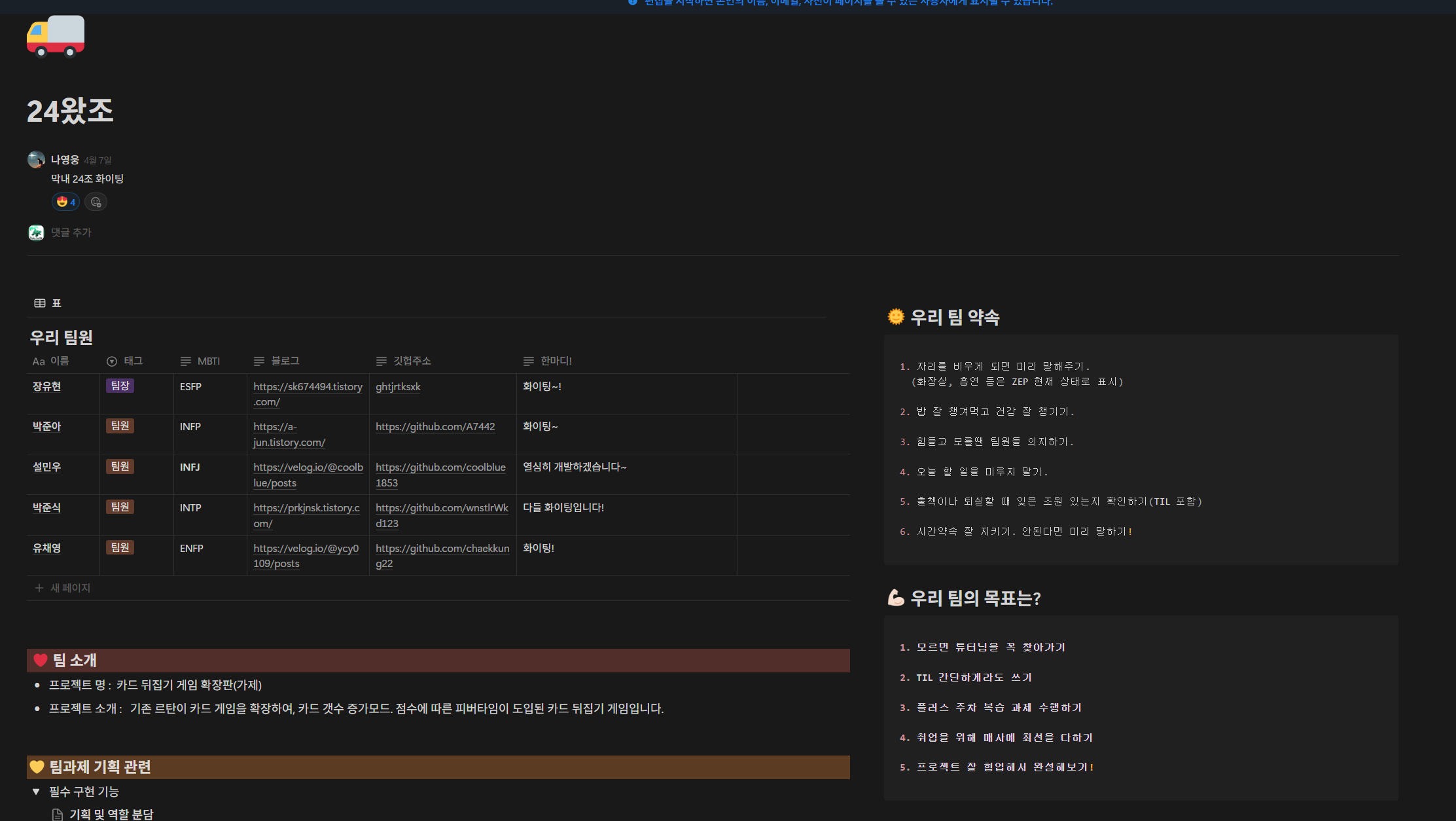Open the 블로그 column header options
The height and width of the screenshot is (821, 1456).
285,361
